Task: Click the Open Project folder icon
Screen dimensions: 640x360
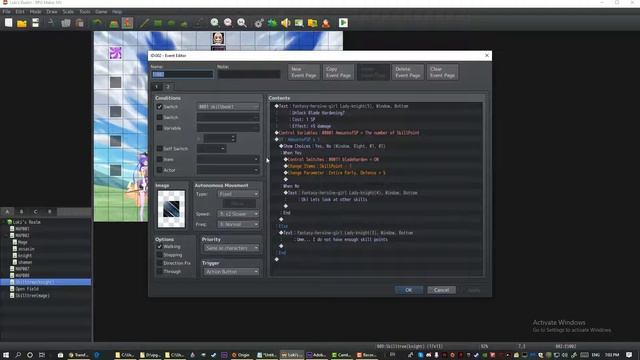Action: [x=22, y=23]
